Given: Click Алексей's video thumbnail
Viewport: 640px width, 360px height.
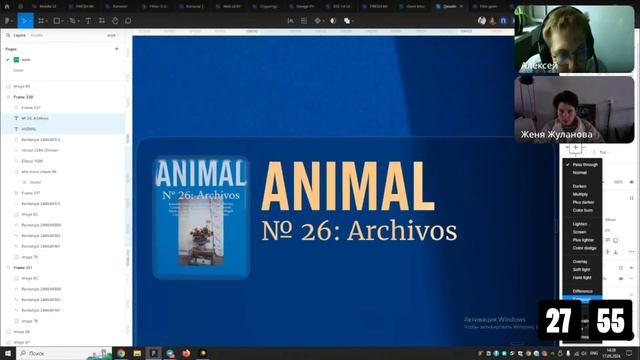Looking at the screenshot, I should click(574, 39).
